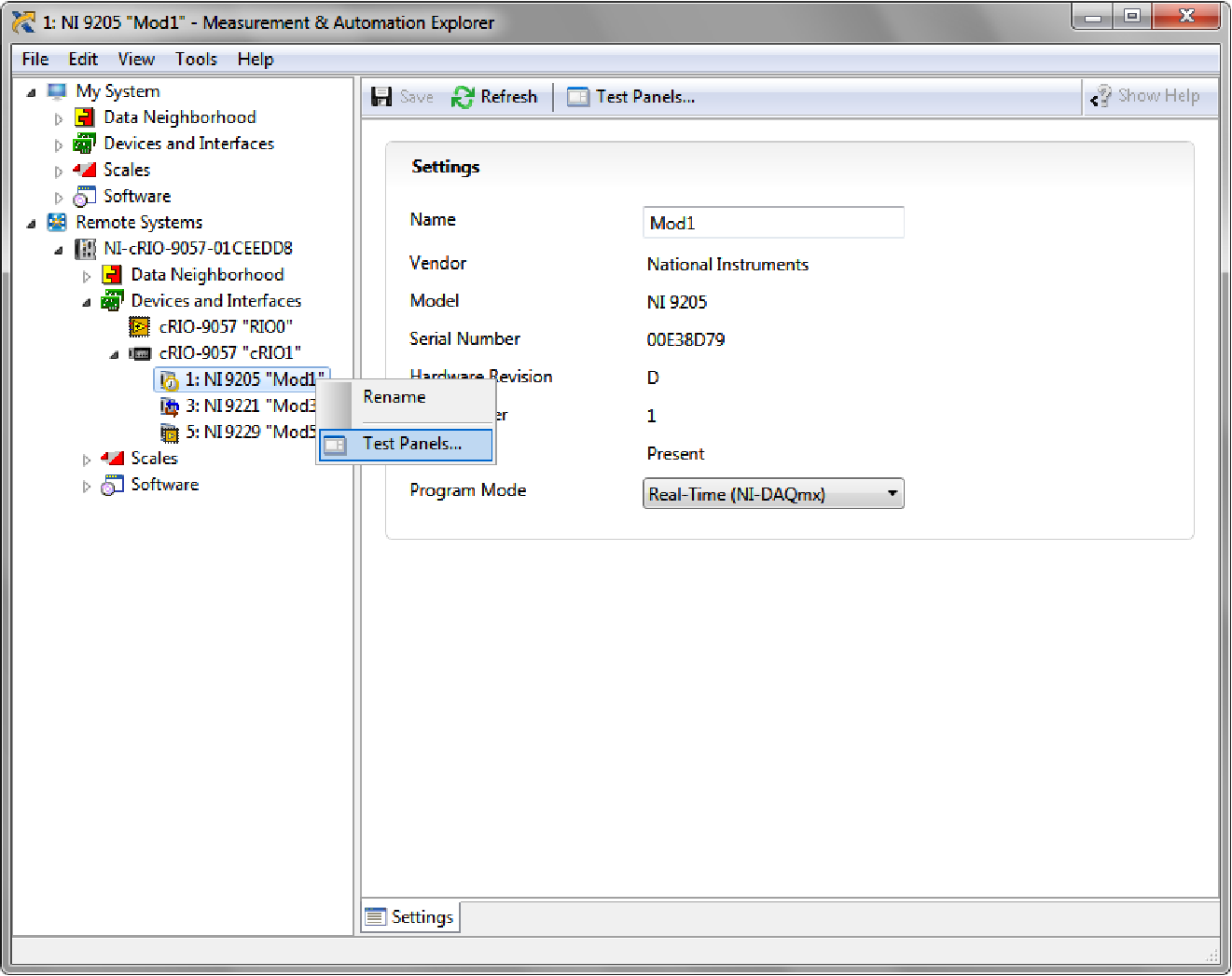The width and height of the screenshot is (1232, 976).
Task: Expand Software under NI-cRIO-9057-01CEEDD8
Action: (x=87, y=486)
